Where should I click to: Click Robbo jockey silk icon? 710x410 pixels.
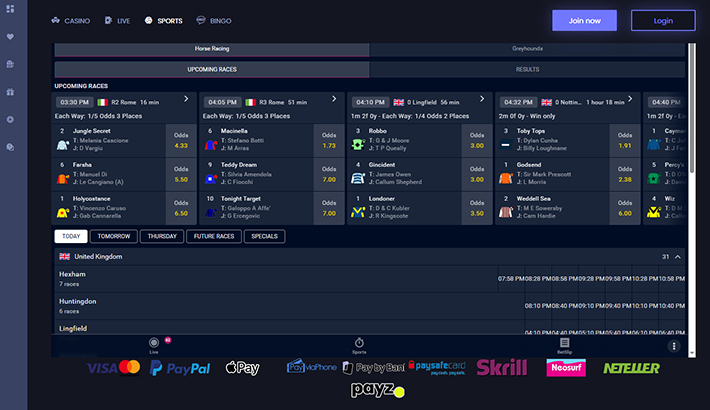pyautogui.click(x=358, y=145)
